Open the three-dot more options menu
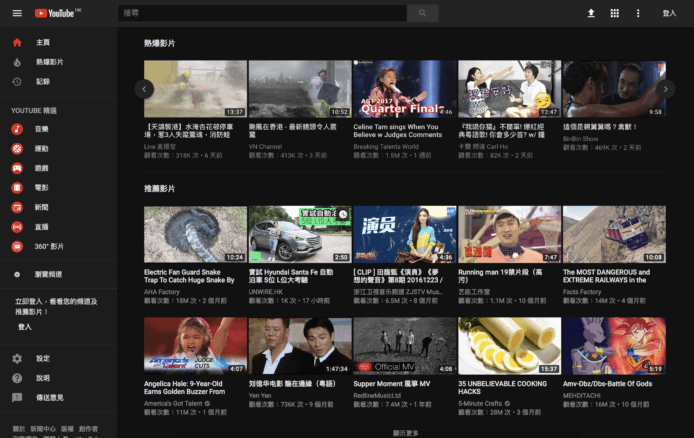This screenshot has height=438, width=694. pyautogui.click(x=639, y=13)
